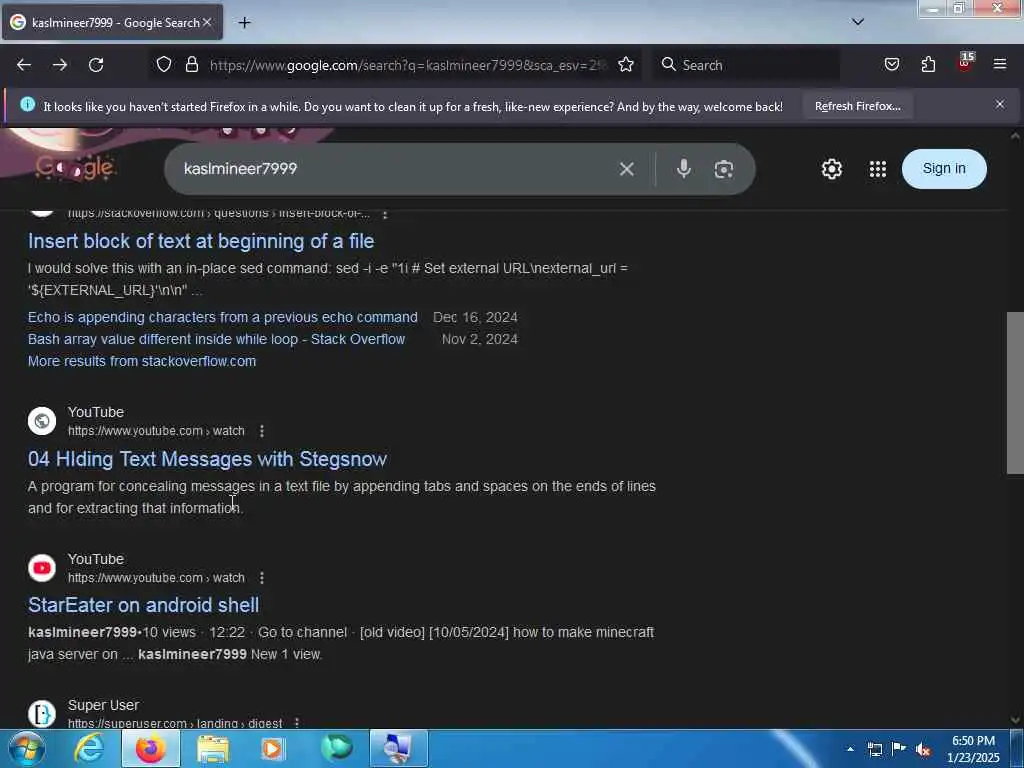
Task: Open the Google apps grid
Action: (x=878, y=169)
